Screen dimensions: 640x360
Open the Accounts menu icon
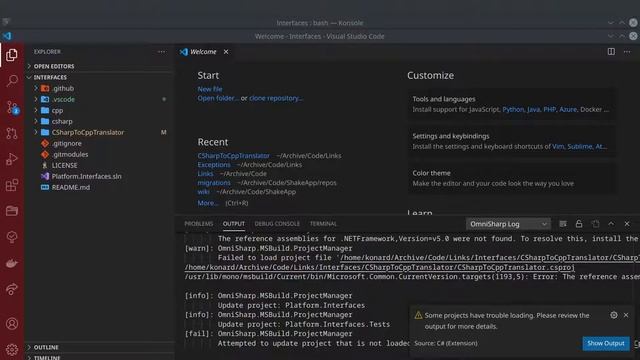tap(12, 324)
